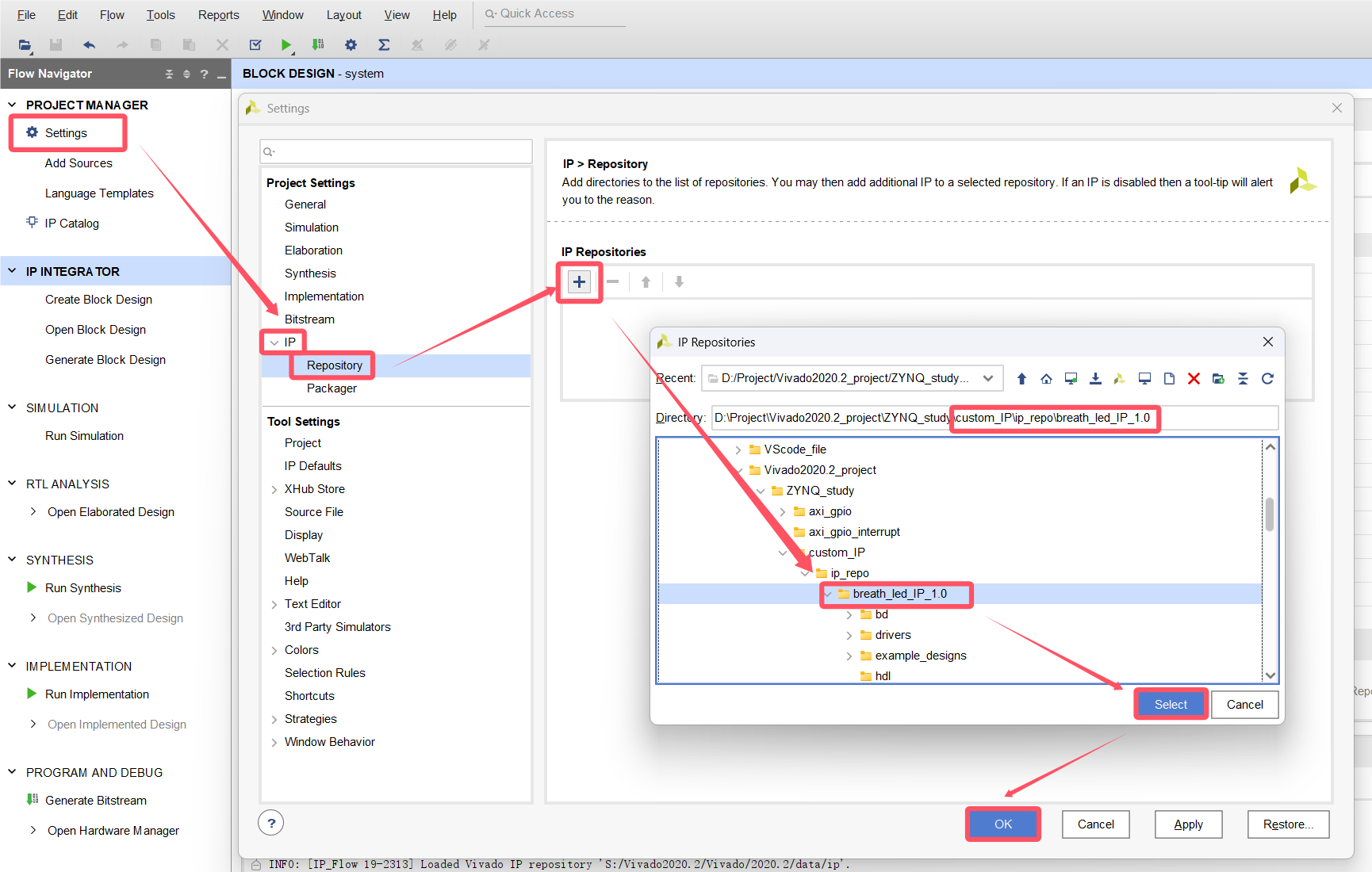The height and width of the screenshot is (872, 1372).
Task: Open the Layout menu
Action: (x=344, y=15)
